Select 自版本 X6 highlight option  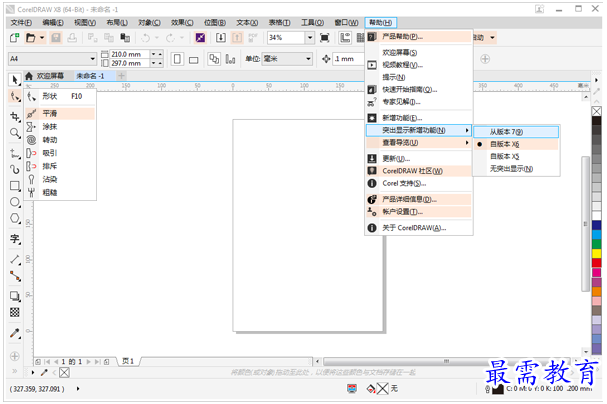(516, 144)
